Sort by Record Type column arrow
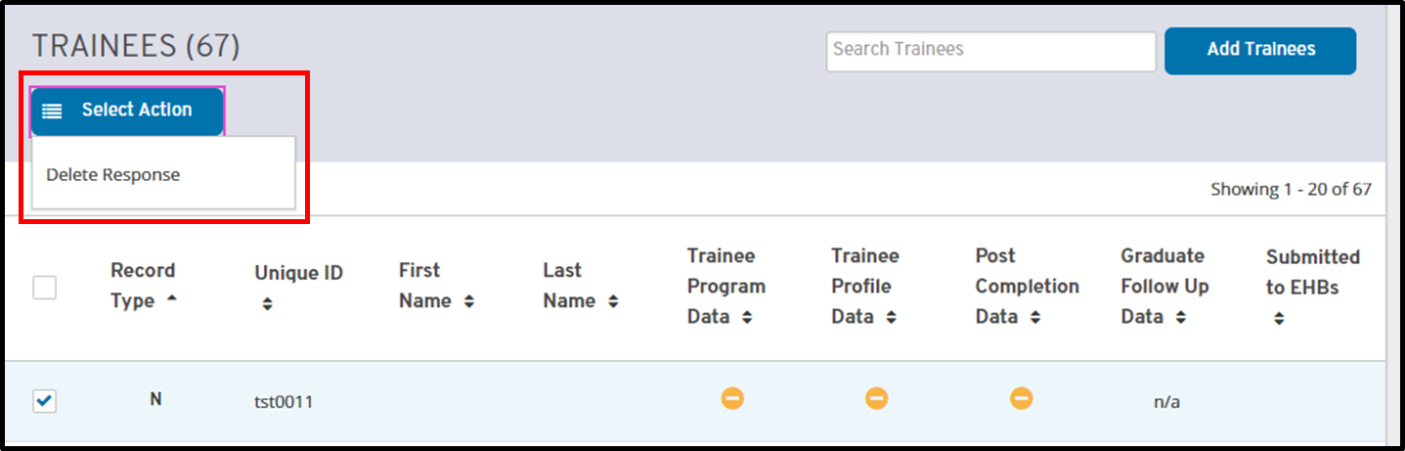 pyautogui.click(x=172, y=300)
